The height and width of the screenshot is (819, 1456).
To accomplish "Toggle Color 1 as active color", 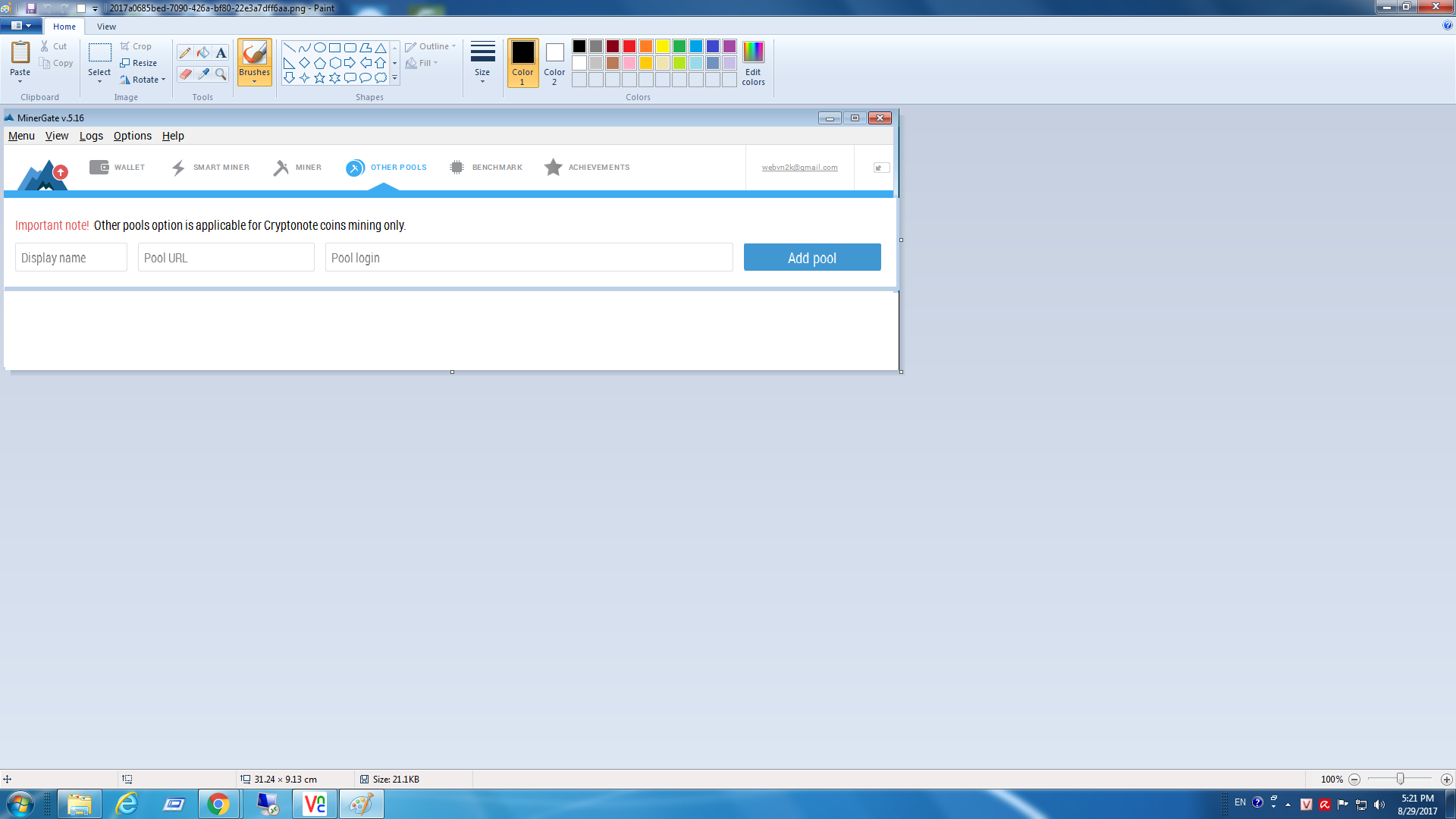I will (x=522, y=63).
